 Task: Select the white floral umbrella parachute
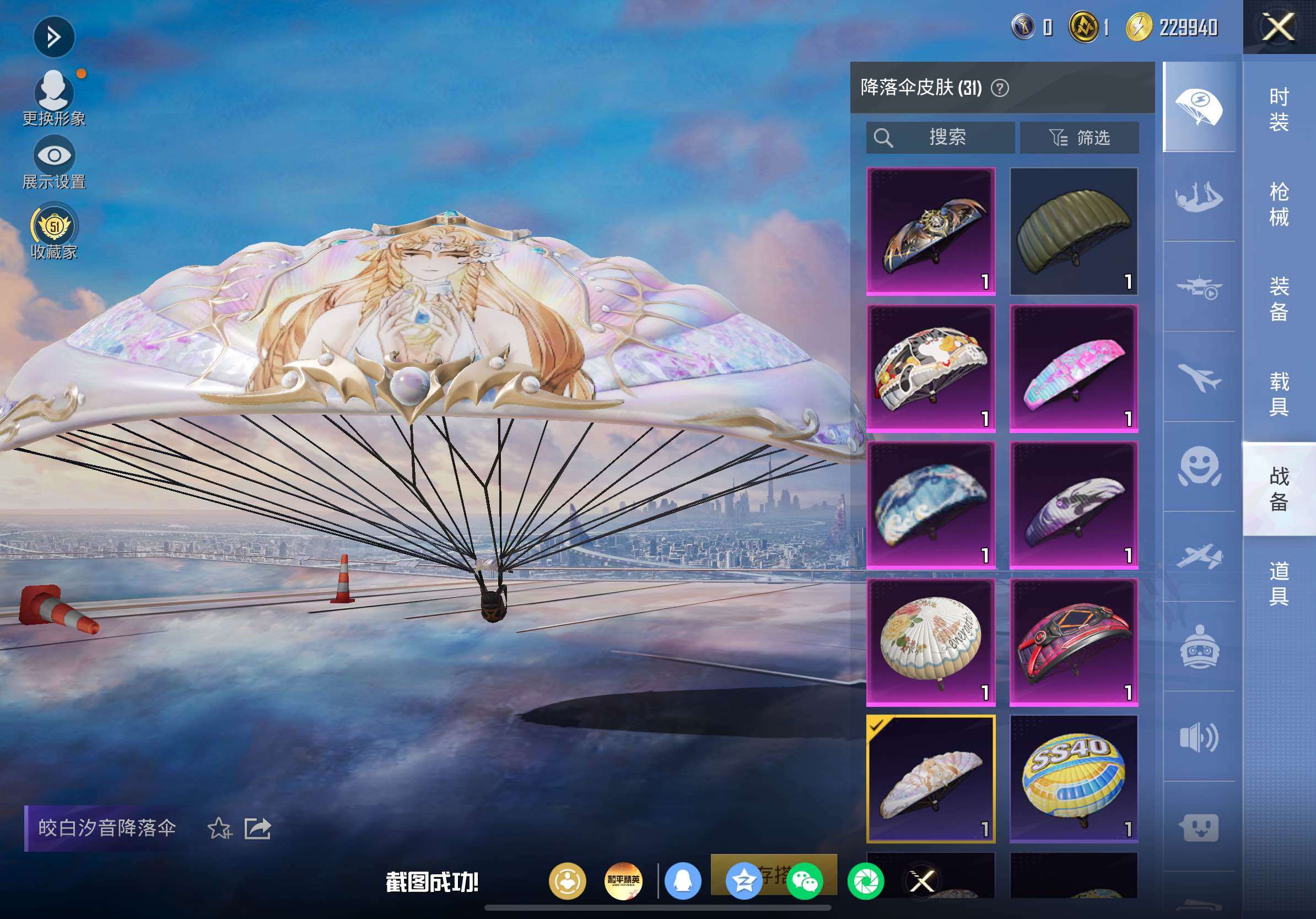(931, 642)
